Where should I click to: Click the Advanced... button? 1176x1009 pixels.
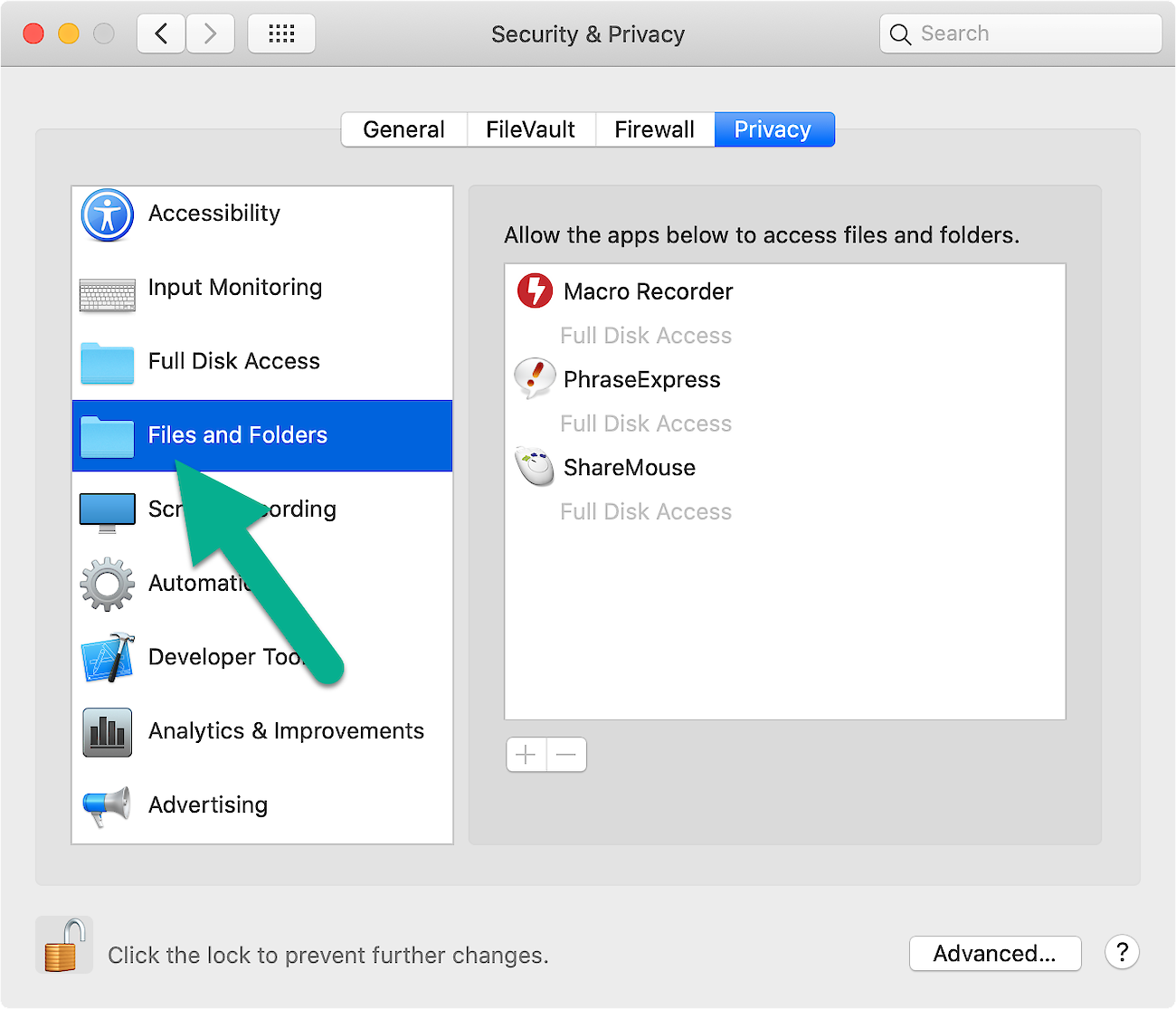[994, 954]
